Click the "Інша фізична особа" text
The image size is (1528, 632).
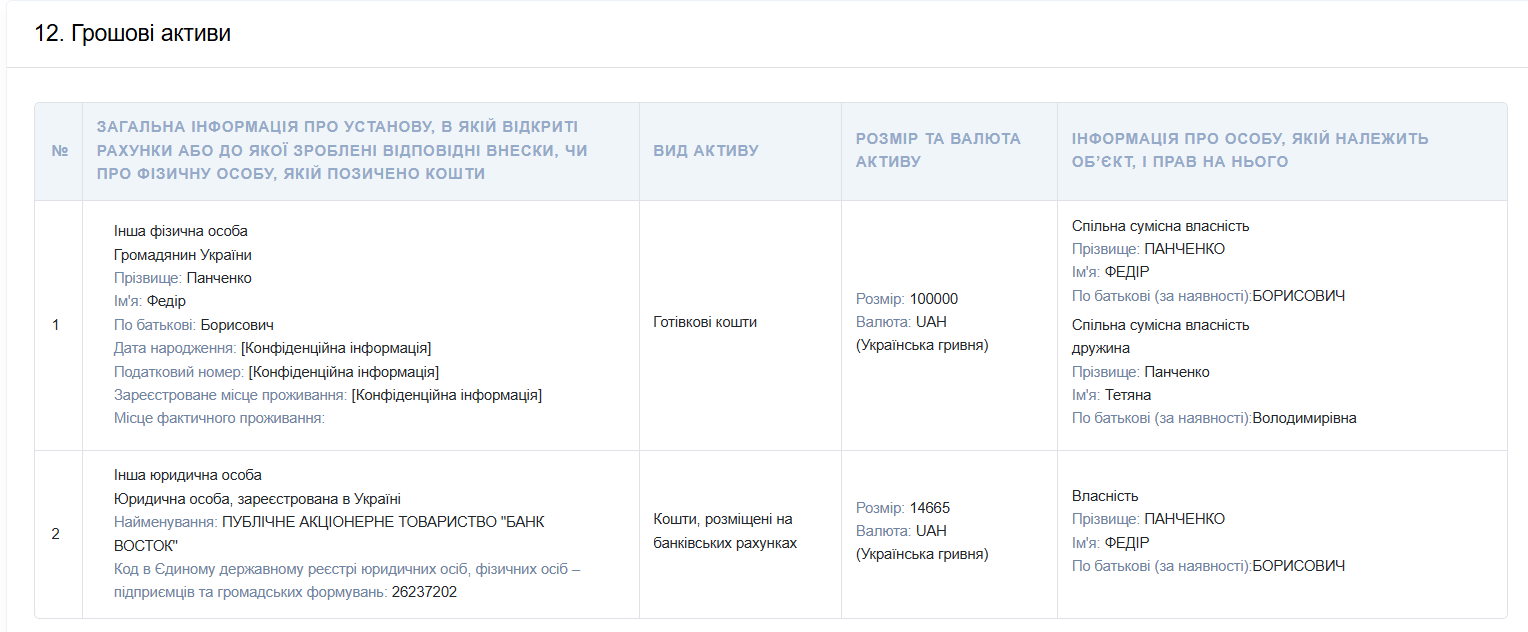[x=181, y=231]
